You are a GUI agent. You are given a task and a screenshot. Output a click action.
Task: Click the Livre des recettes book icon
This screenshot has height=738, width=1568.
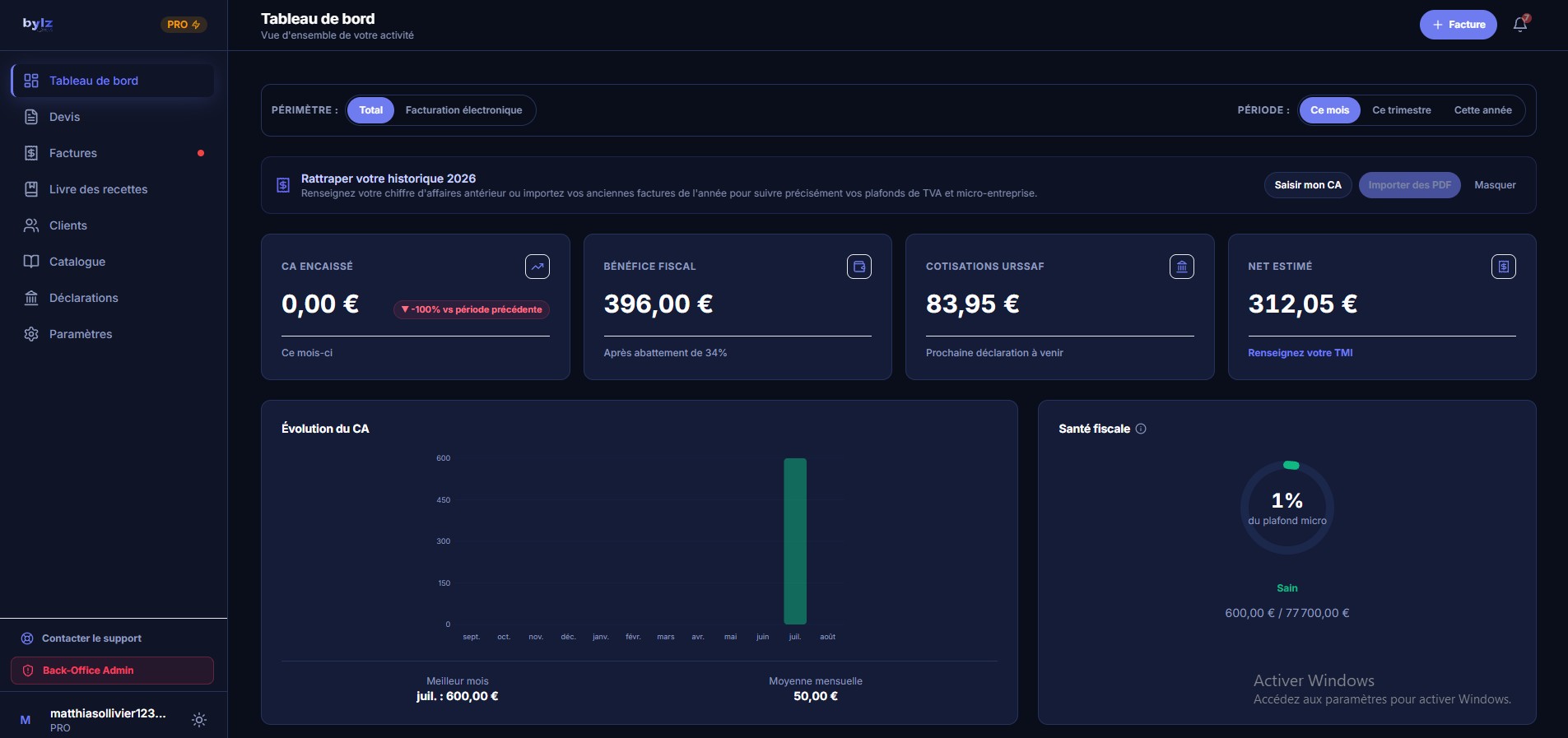31,189
